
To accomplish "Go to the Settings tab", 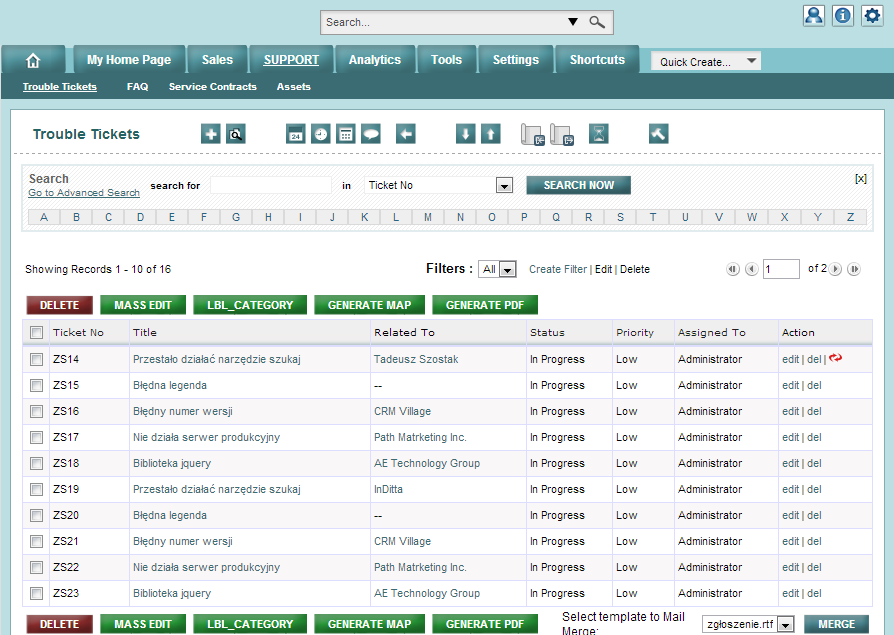I will (x=515, y=60).
